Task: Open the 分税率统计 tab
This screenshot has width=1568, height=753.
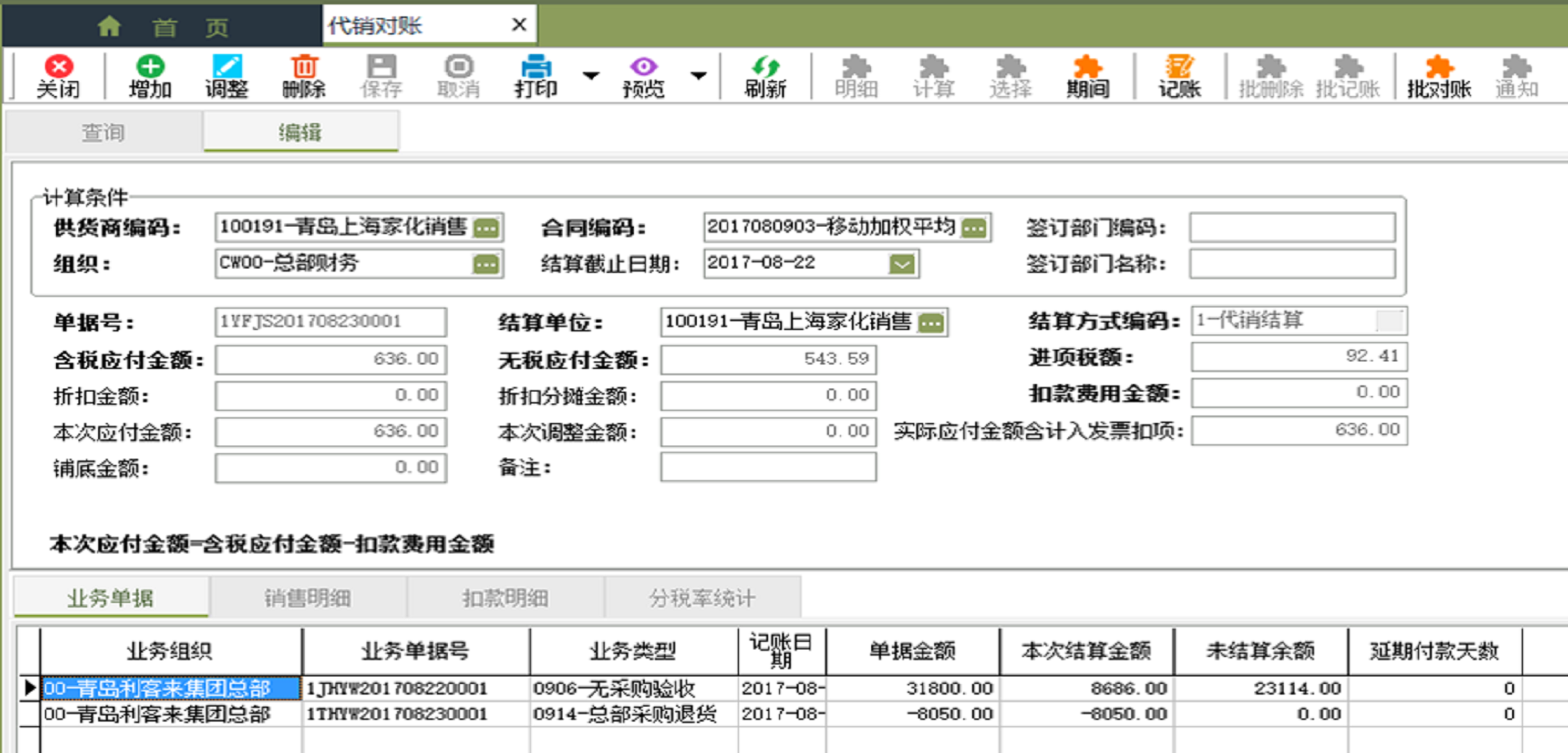Action: tap(702, 598)
